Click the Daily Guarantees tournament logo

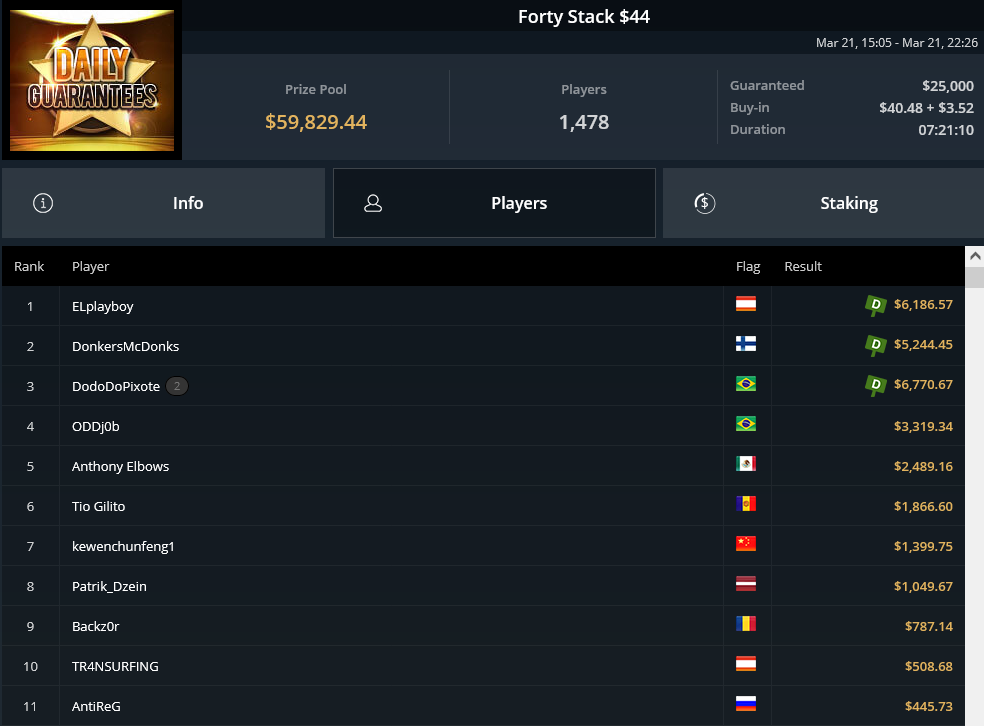pos(92,80)
